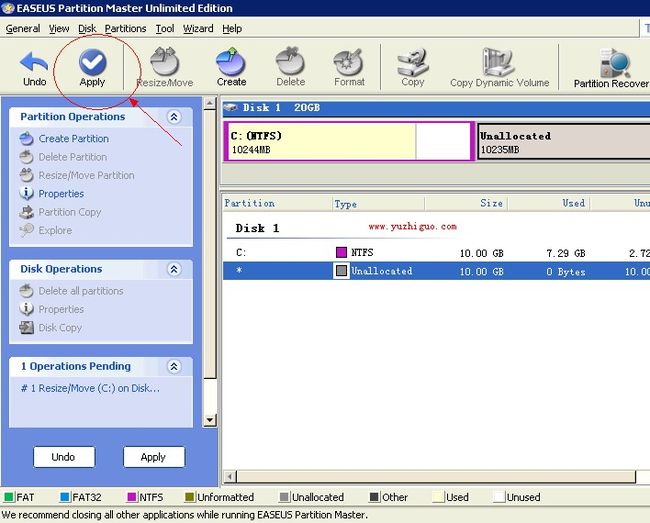Click Explore magnifier sidebar icon
This screenshot has width=650, height=523.
(26, 230)
